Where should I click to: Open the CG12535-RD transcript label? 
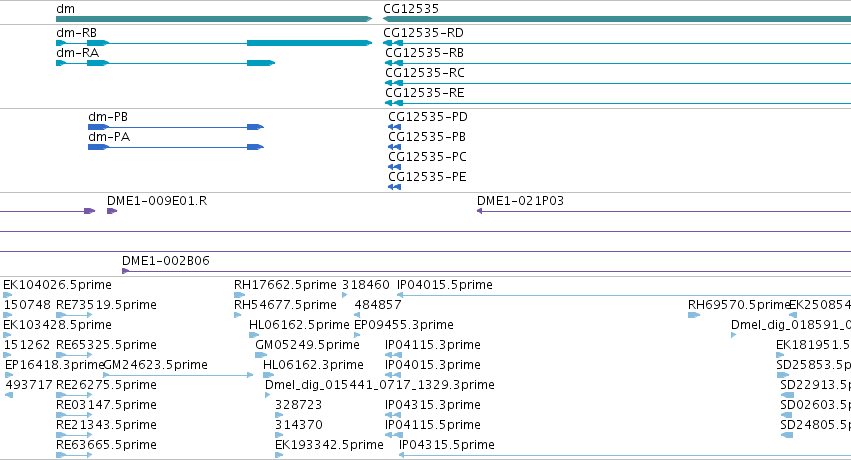[x=423, y=33]
